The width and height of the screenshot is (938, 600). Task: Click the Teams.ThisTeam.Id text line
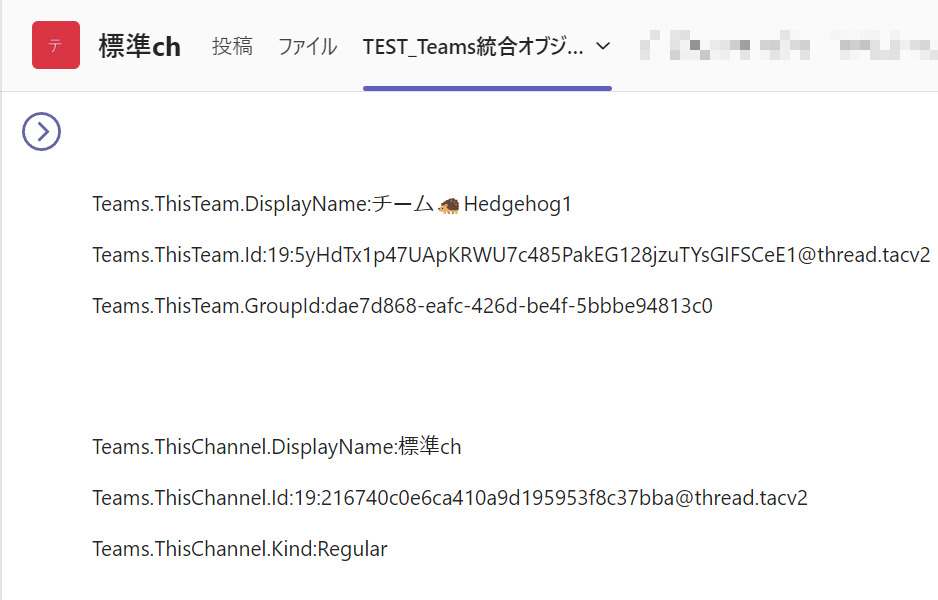pyautogui.click(x=511, y=255)
